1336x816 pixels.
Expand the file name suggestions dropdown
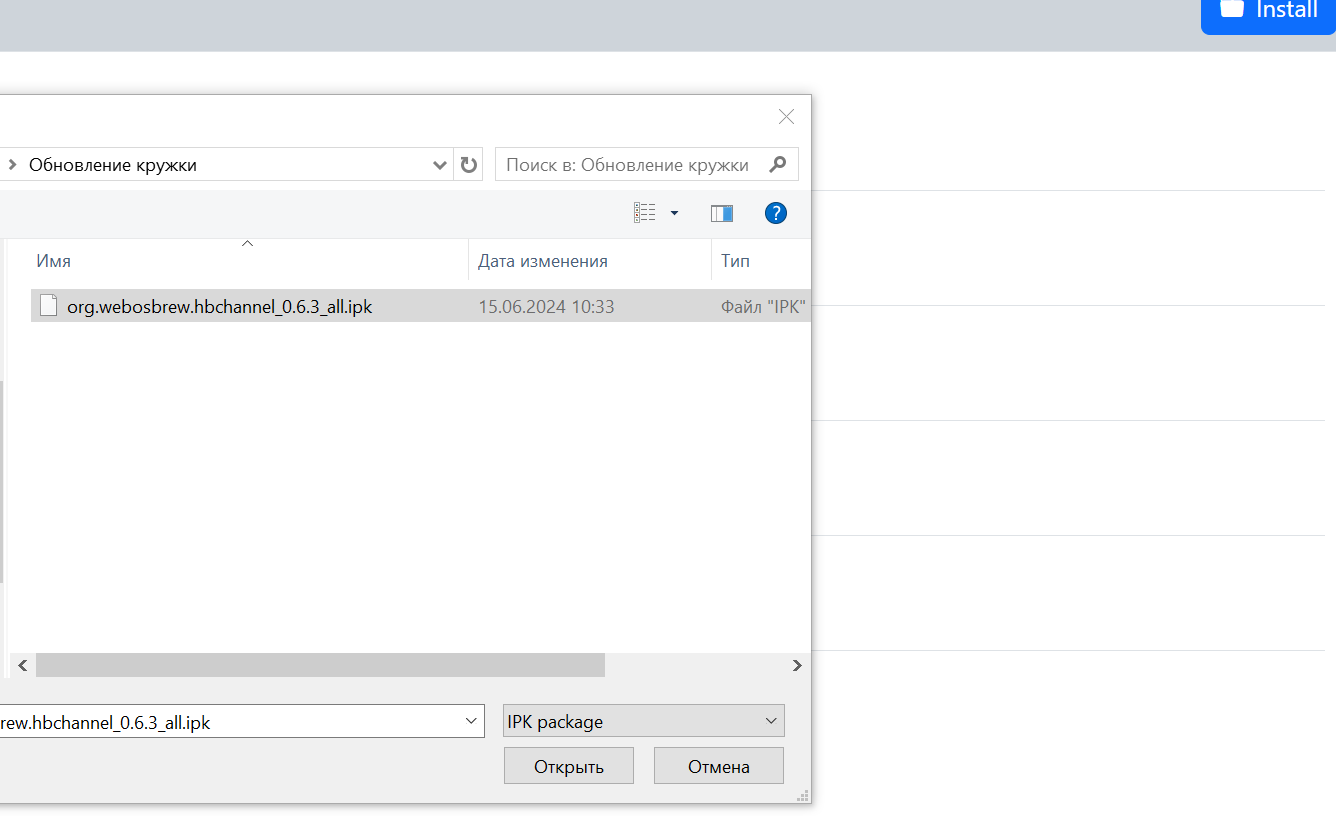click(x=471, y=721)
